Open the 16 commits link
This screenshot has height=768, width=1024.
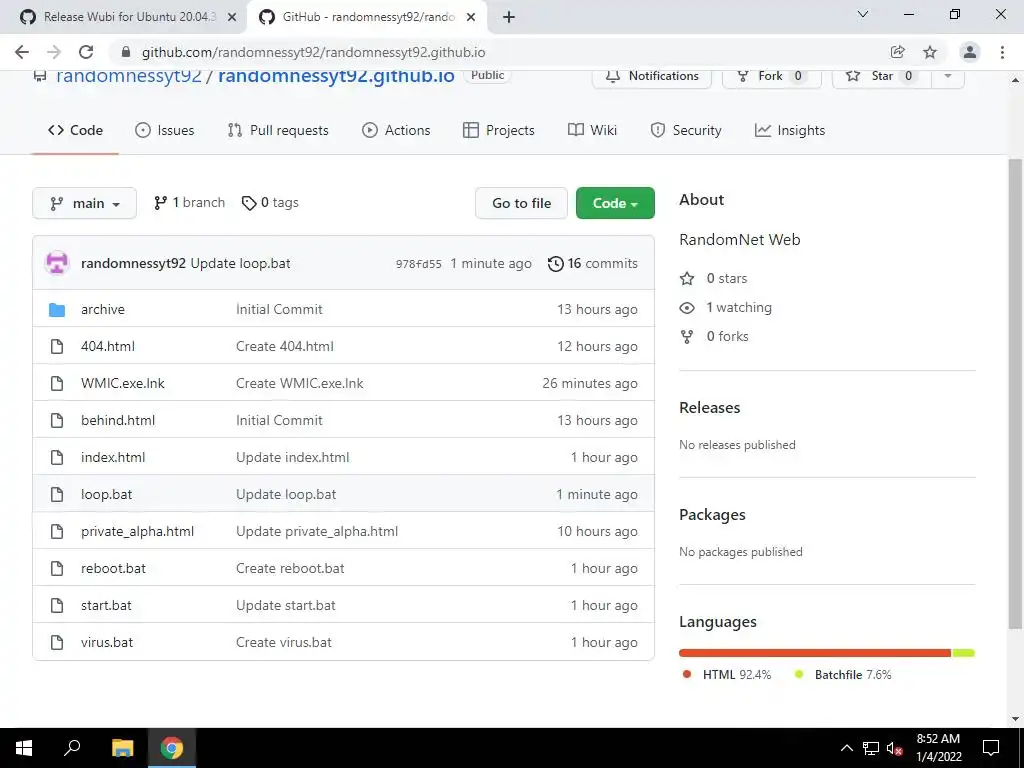click(592, 264)
